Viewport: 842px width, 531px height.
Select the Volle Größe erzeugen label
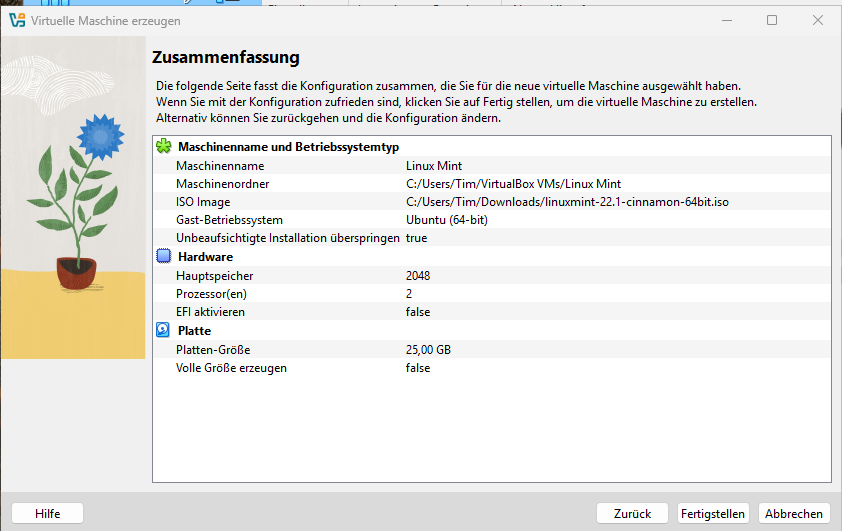point(231,368)
